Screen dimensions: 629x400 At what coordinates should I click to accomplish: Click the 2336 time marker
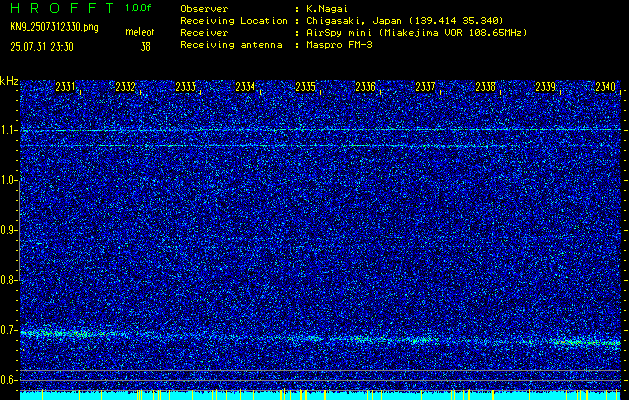point(365,87)
